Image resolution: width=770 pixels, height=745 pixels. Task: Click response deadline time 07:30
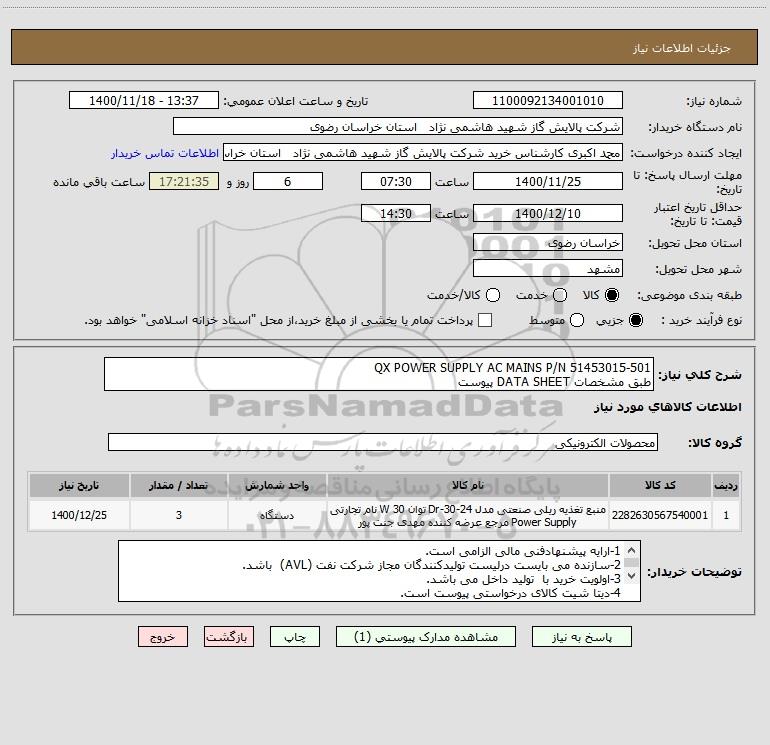396,181
